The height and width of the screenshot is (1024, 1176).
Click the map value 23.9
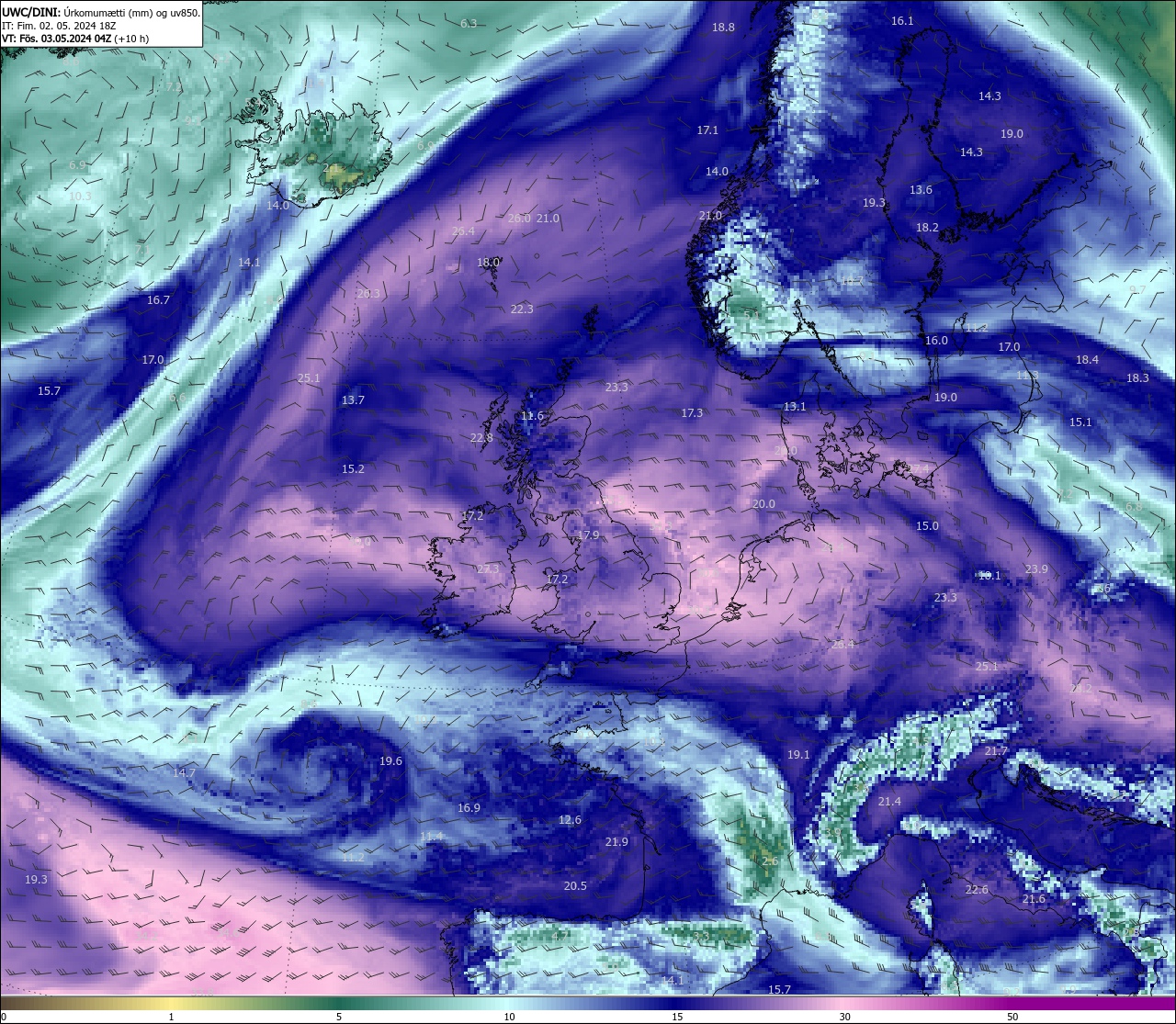coord(1036,569)
